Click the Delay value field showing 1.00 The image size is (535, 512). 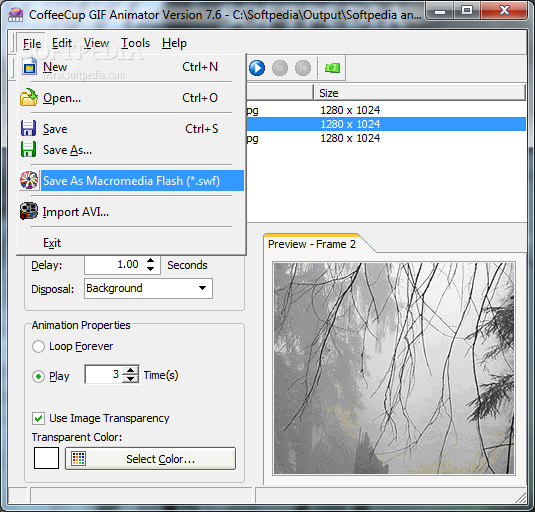(115, 265)
